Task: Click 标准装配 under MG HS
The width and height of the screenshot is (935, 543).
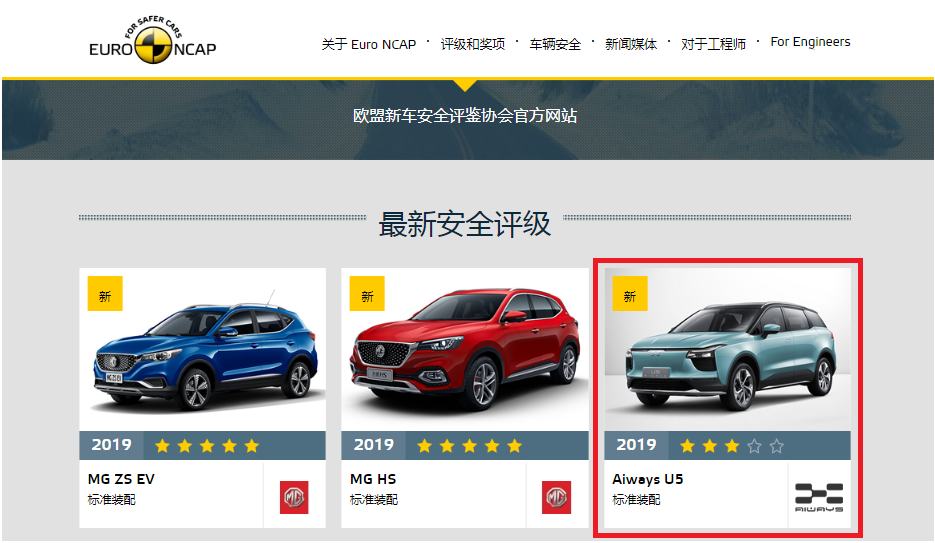Action: [x=374, y=499]
